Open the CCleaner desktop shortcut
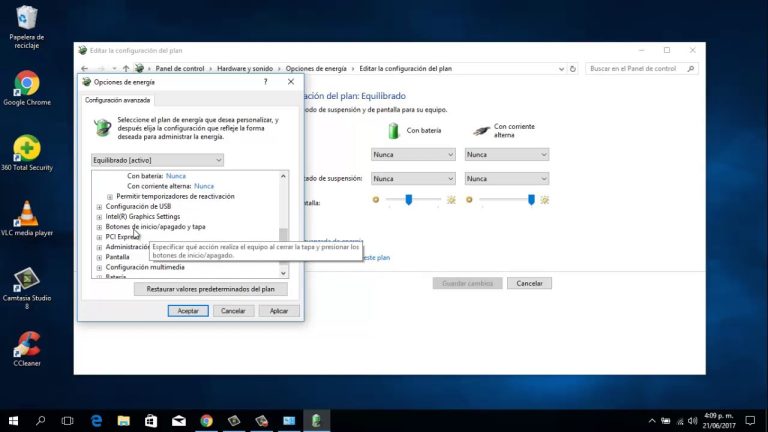Viewport: 768px width, 432px height. (x=26, y=349)
